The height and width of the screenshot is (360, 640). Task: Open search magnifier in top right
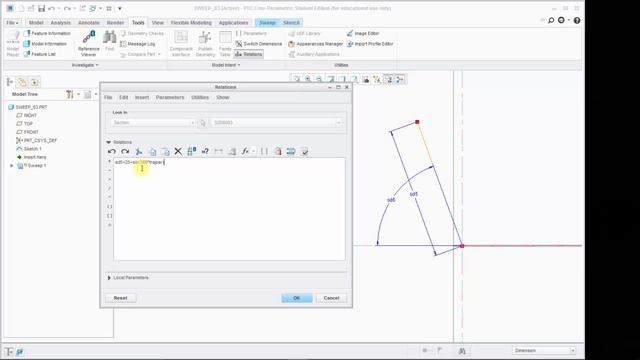click(x=551, y=20)
